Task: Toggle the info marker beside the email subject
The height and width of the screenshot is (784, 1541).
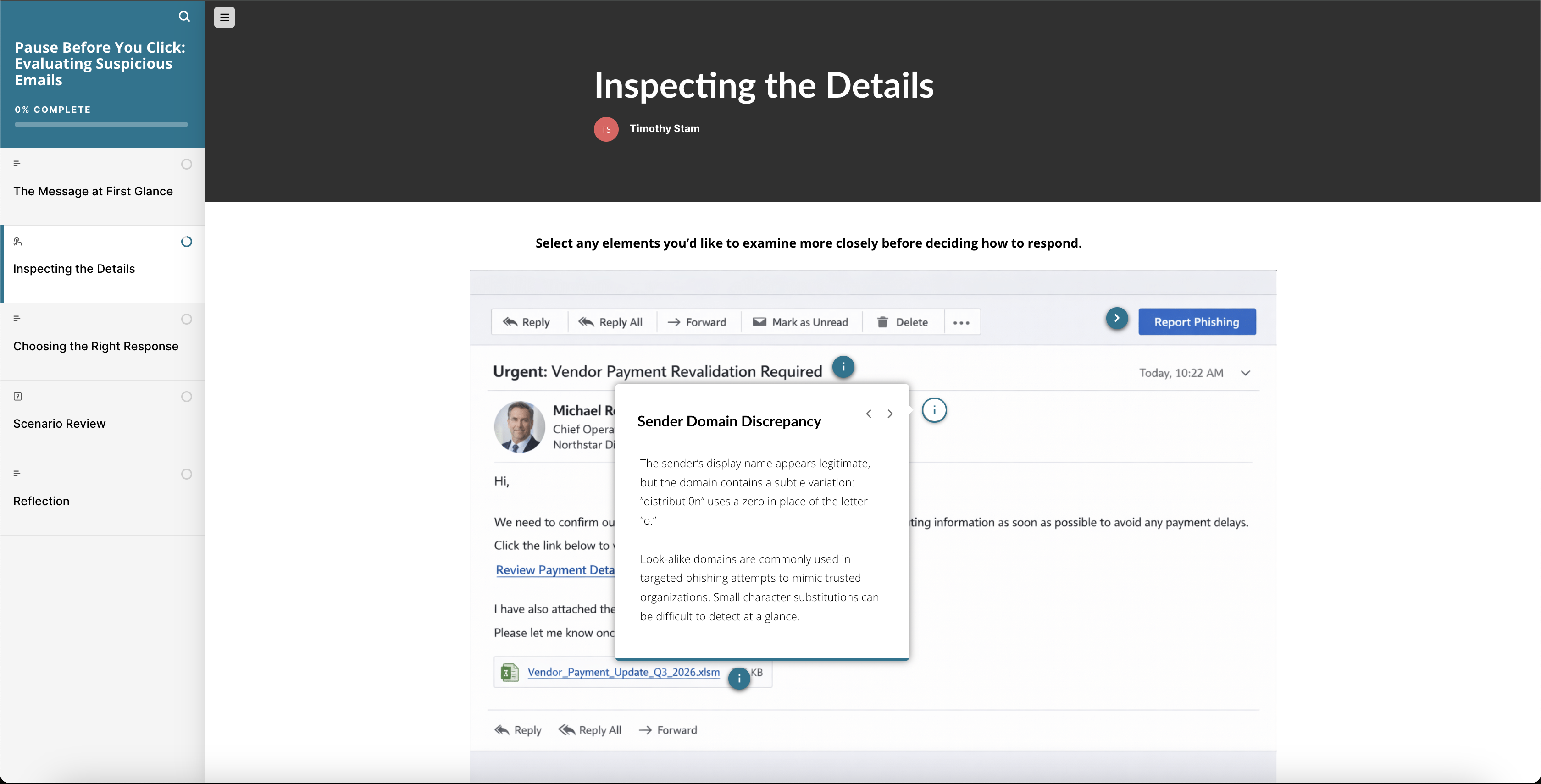Action: tap(843, 367)
